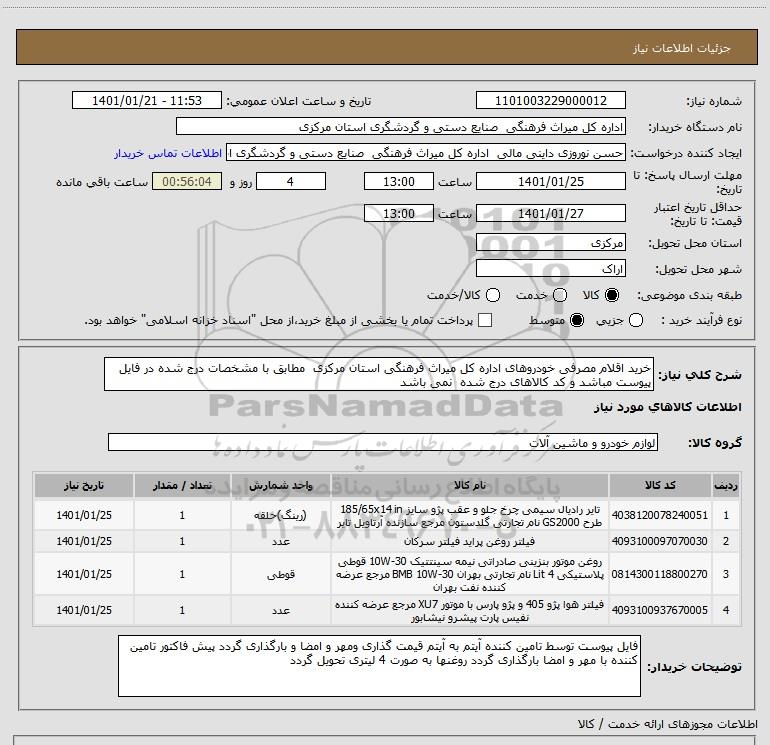Click the عدد unit in row 2
The width and height of the screenshot is (770, 745).
pyautogui.click(x=281, y=541)
